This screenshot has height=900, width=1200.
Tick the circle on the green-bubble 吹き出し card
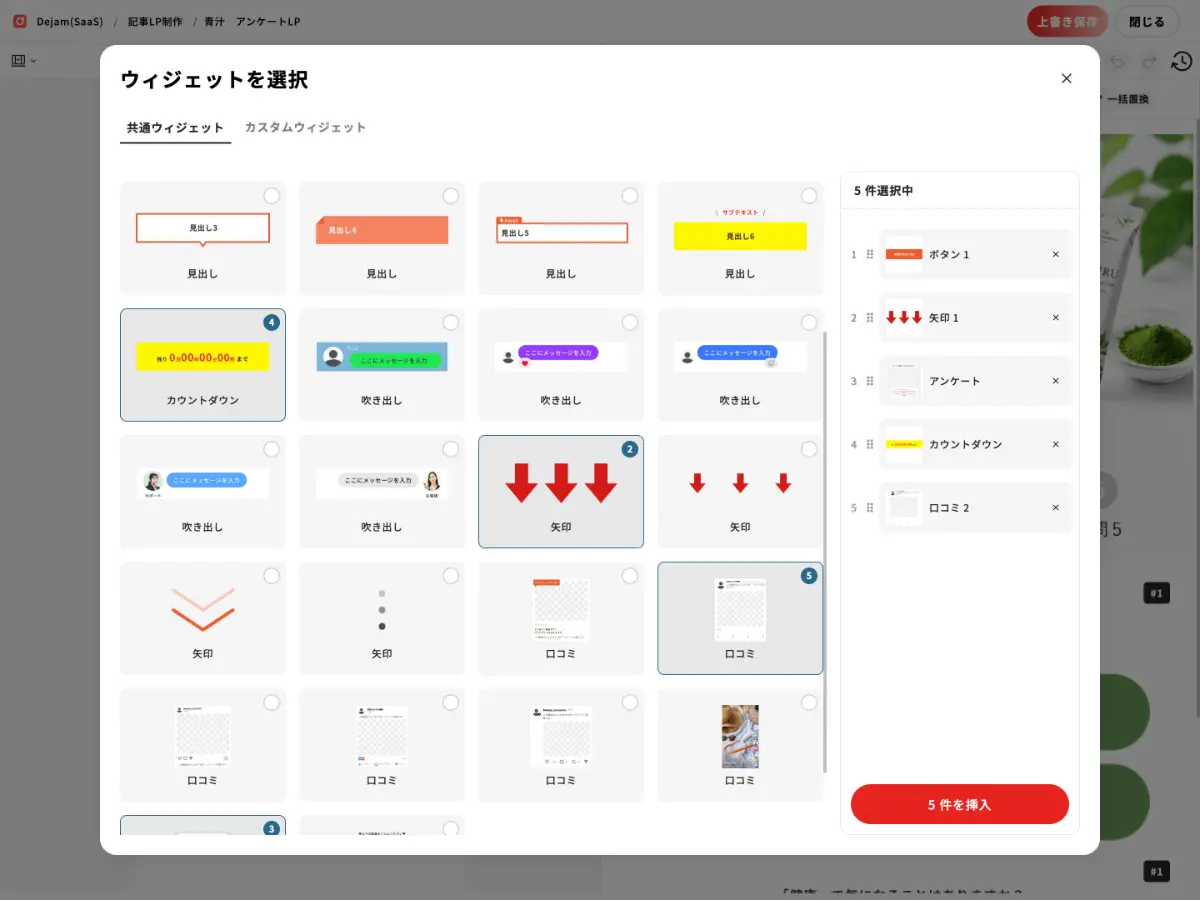tap(450, 322)
